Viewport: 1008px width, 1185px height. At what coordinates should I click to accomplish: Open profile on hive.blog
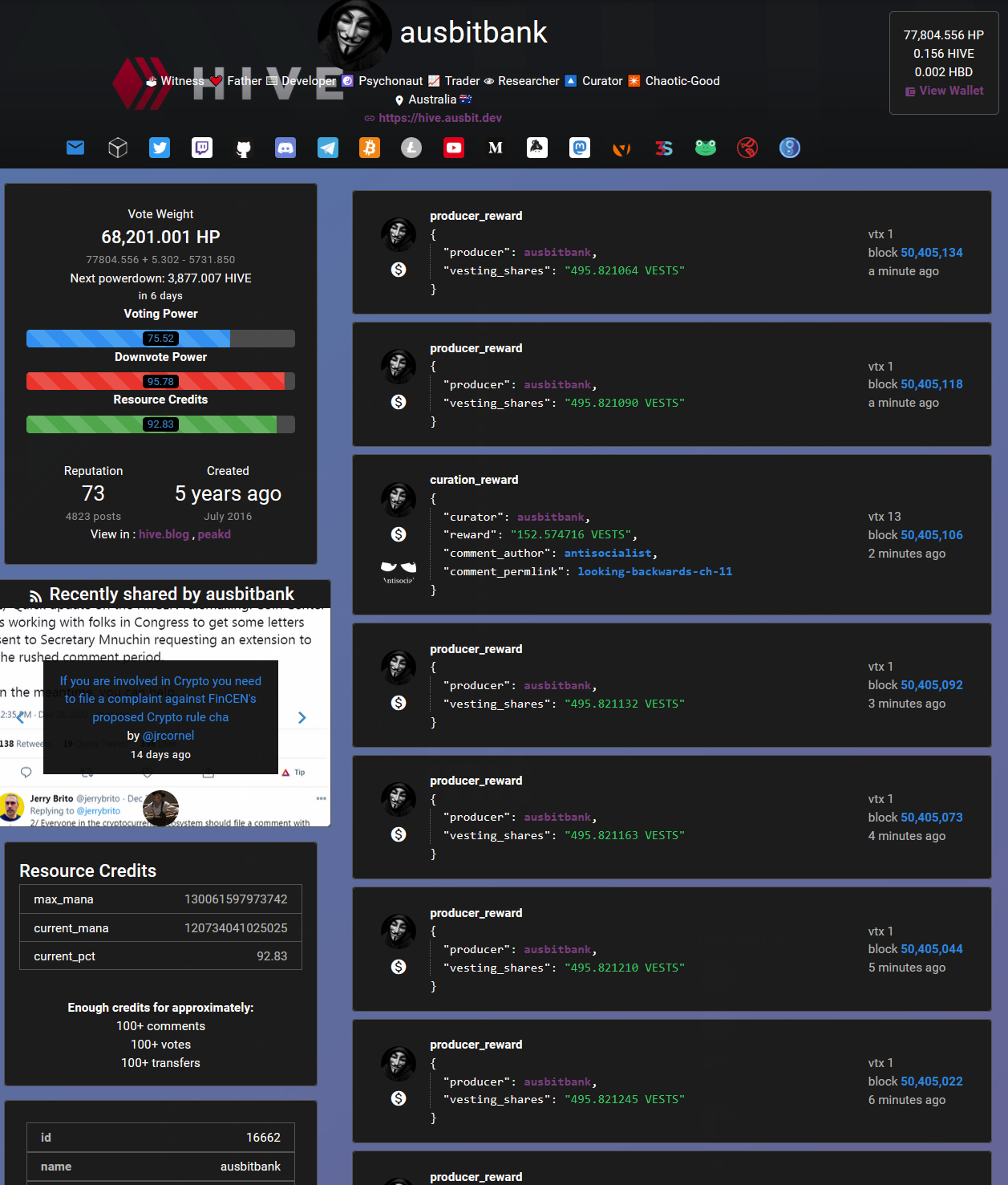pyautogui.click(x=164, y=534)
